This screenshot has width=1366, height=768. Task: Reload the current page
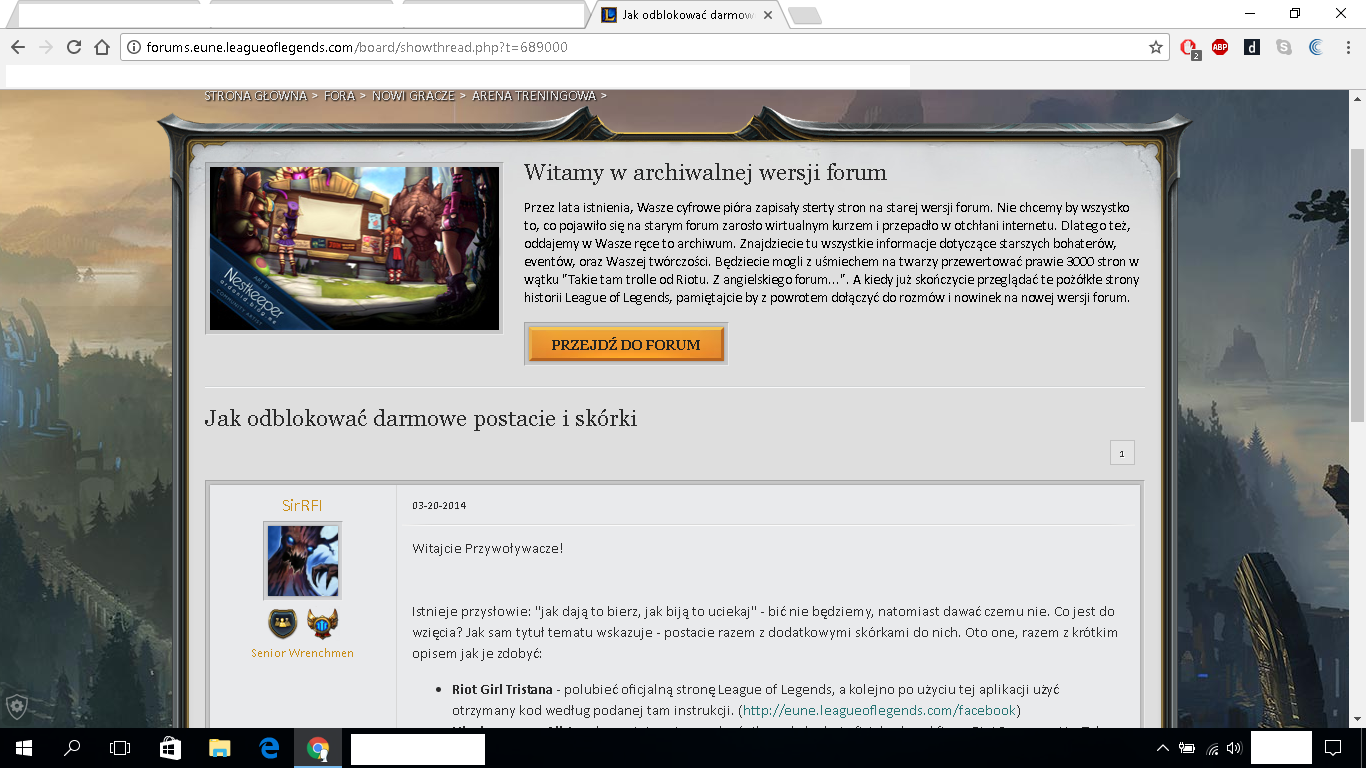click(73, 47)
